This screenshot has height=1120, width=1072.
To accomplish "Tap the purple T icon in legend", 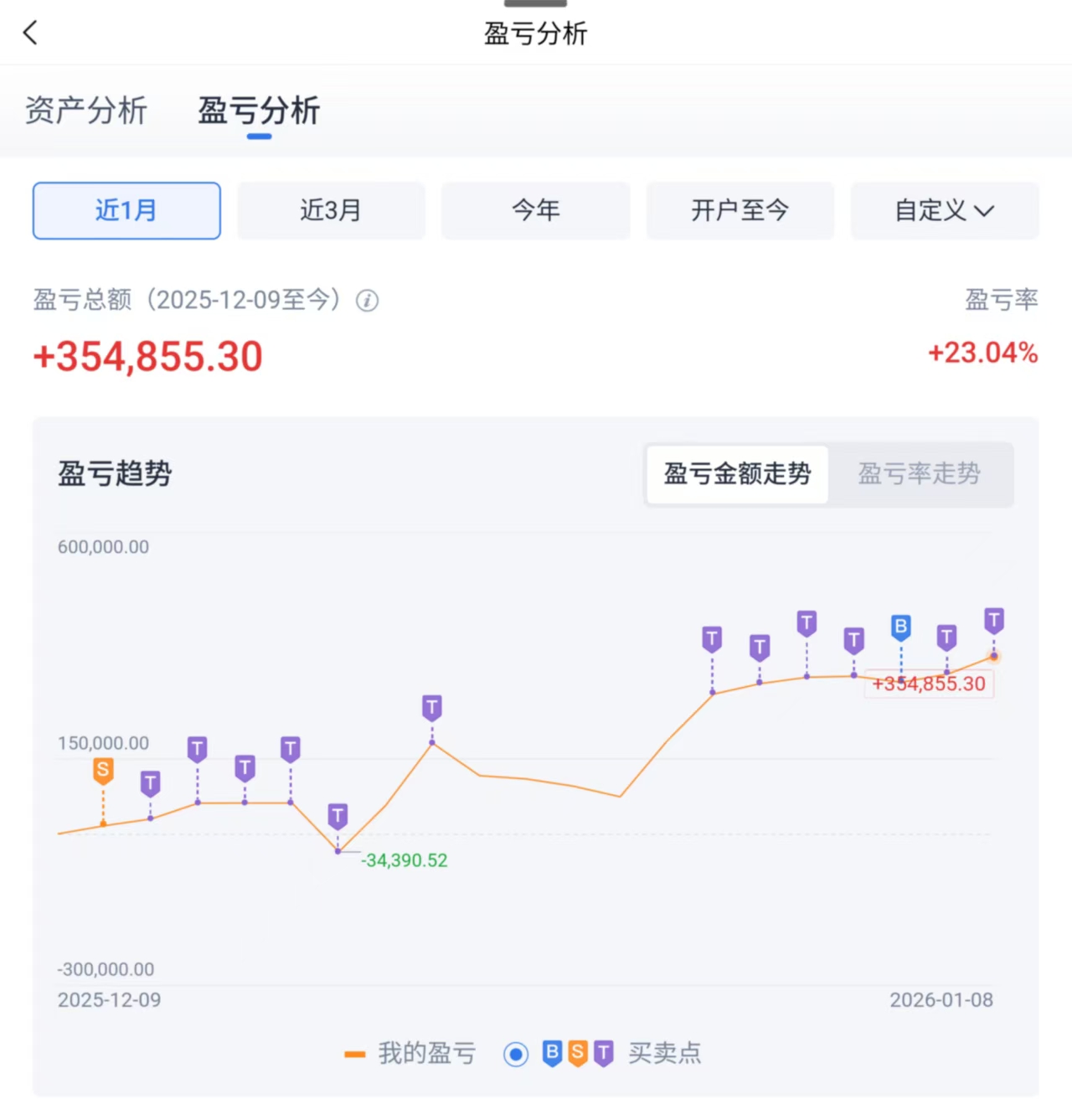I will point(603,1053).
